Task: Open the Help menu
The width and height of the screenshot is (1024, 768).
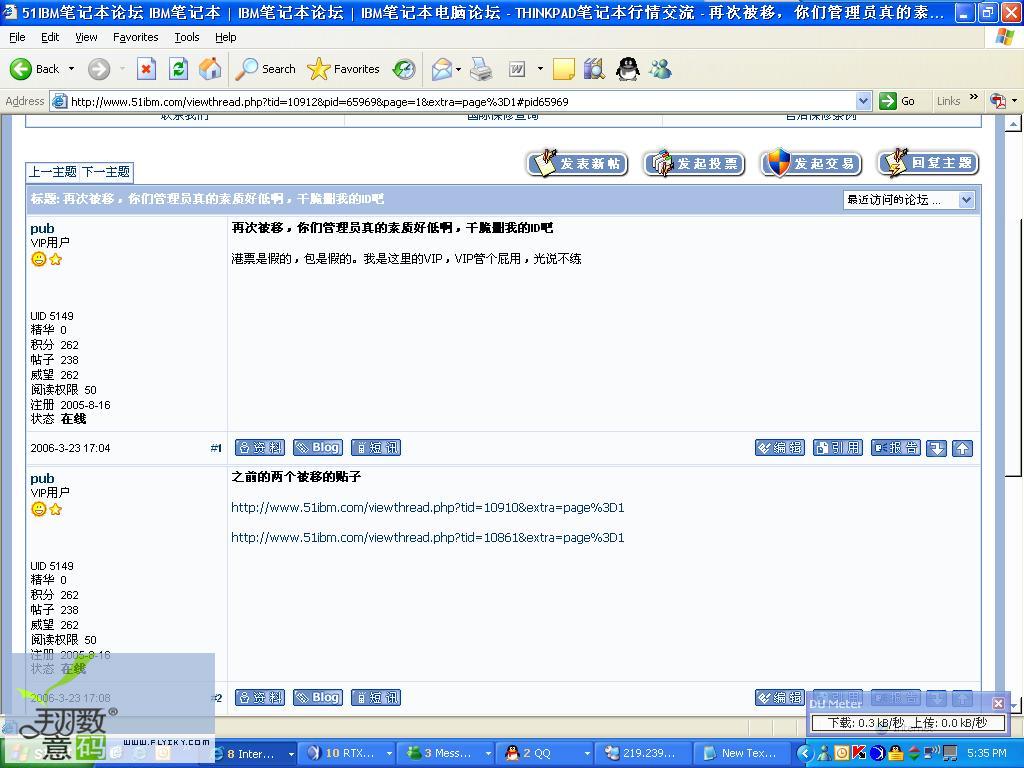Action: click(226, 37)
